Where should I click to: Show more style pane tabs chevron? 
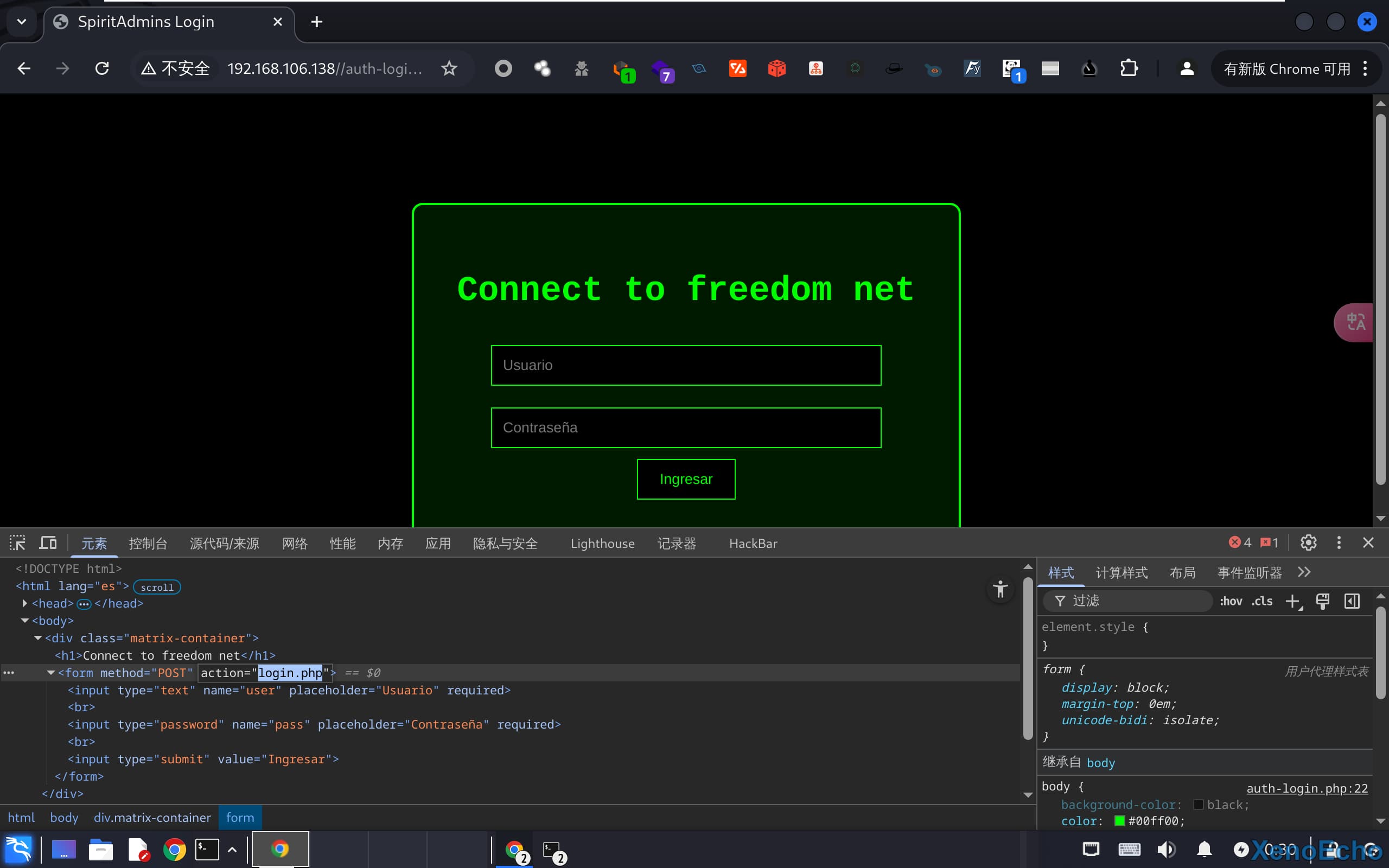click(1304, 572)
